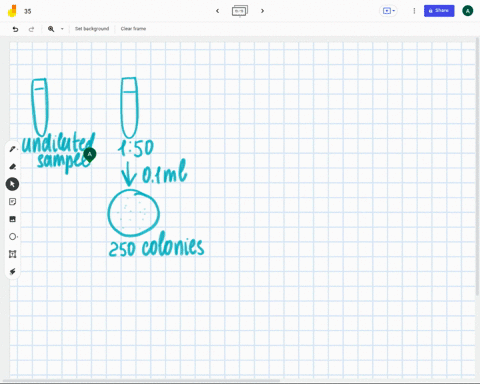Click the zoom magnifier icon
This screenshot has width=480, height=384.
coord(51,29)
